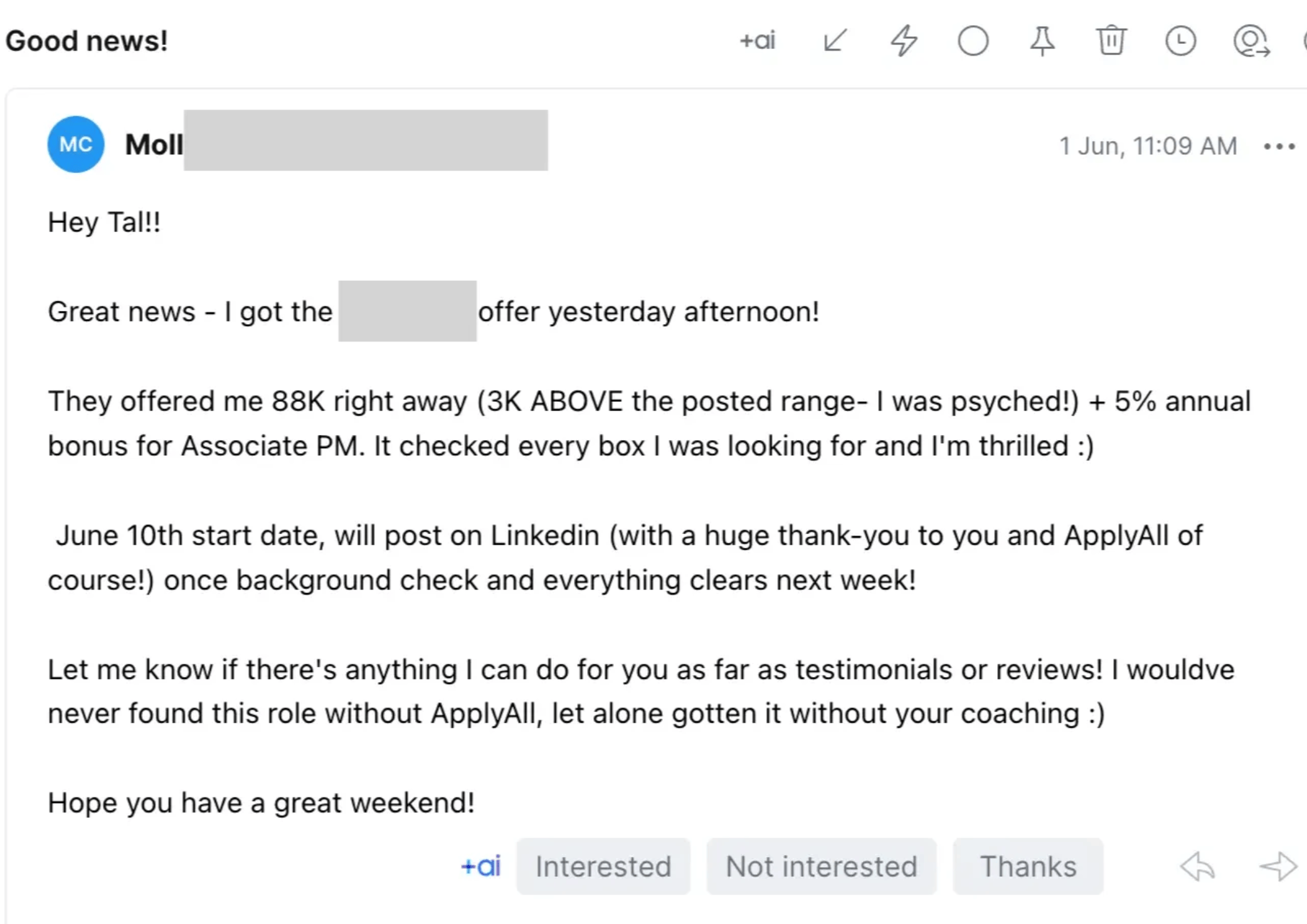Reply using the left arrow icon
This screenshot has height=924, width=1307.
pyautogui.click(x=1197, y=866)
